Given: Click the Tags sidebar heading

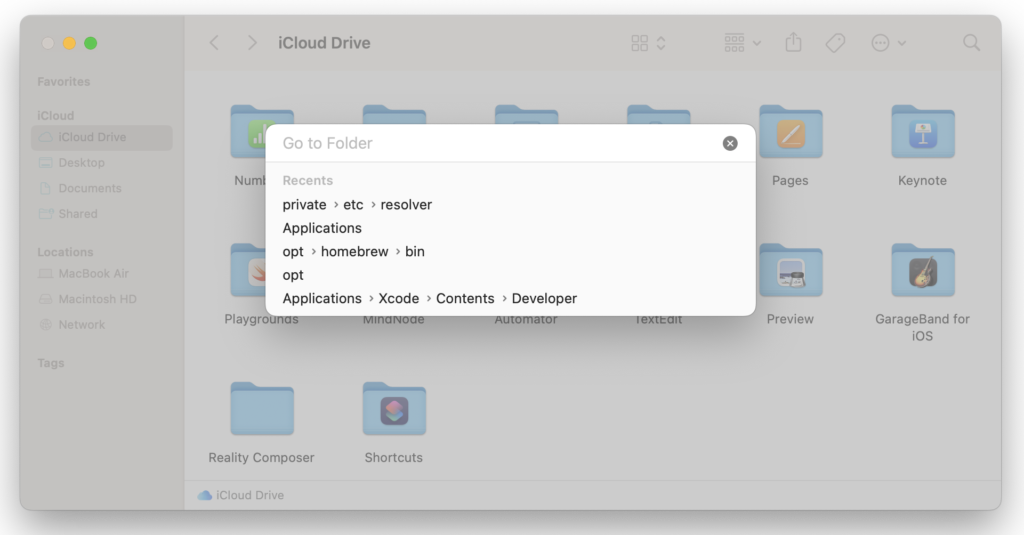Looking at the screenshot, I should click(x=50, y=363).
